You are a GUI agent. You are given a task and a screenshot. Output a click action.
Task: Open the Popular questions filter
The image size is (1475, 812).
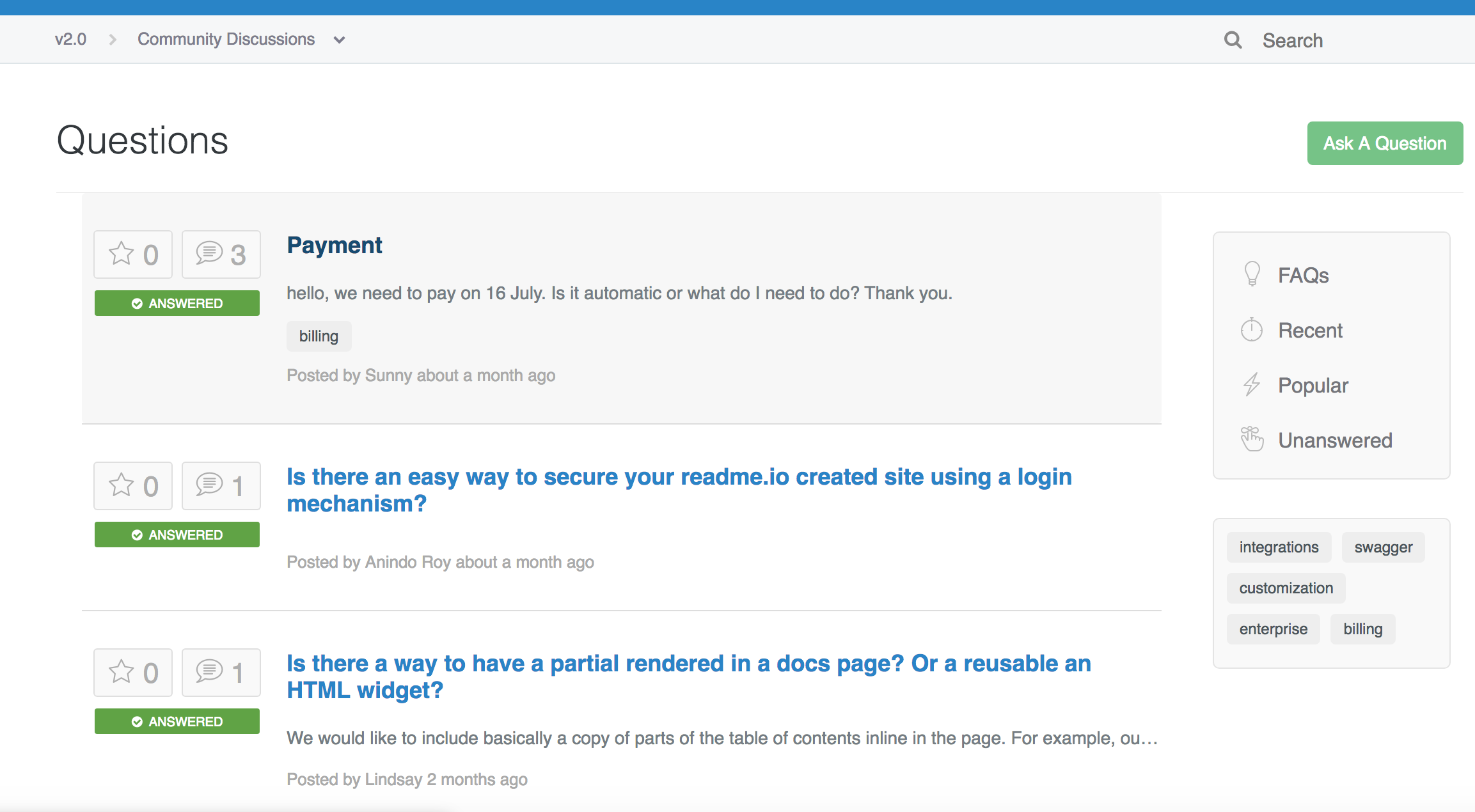click(1313, 386)
